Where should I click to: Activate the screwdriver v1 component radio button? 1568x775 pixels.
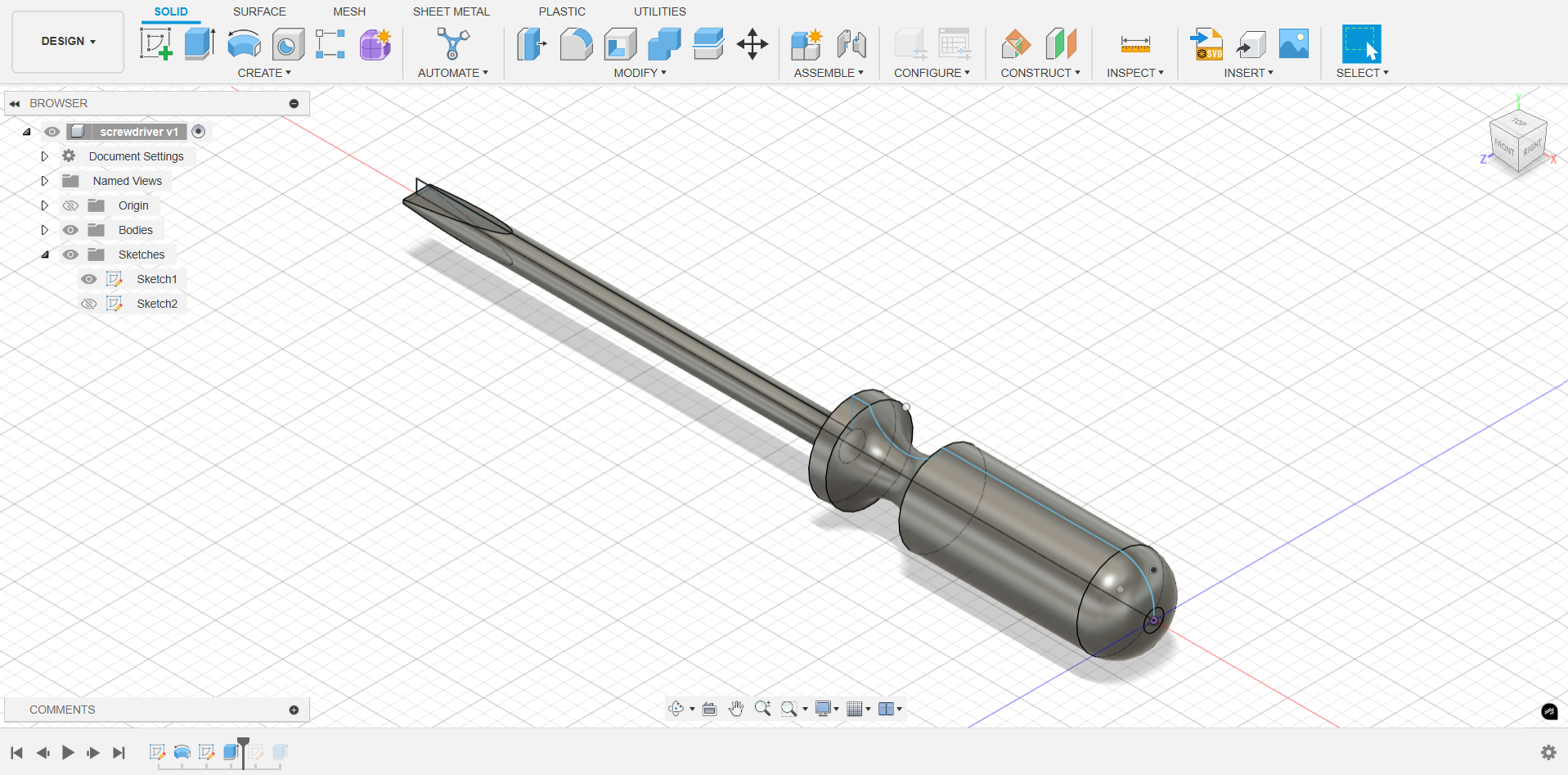198,132
